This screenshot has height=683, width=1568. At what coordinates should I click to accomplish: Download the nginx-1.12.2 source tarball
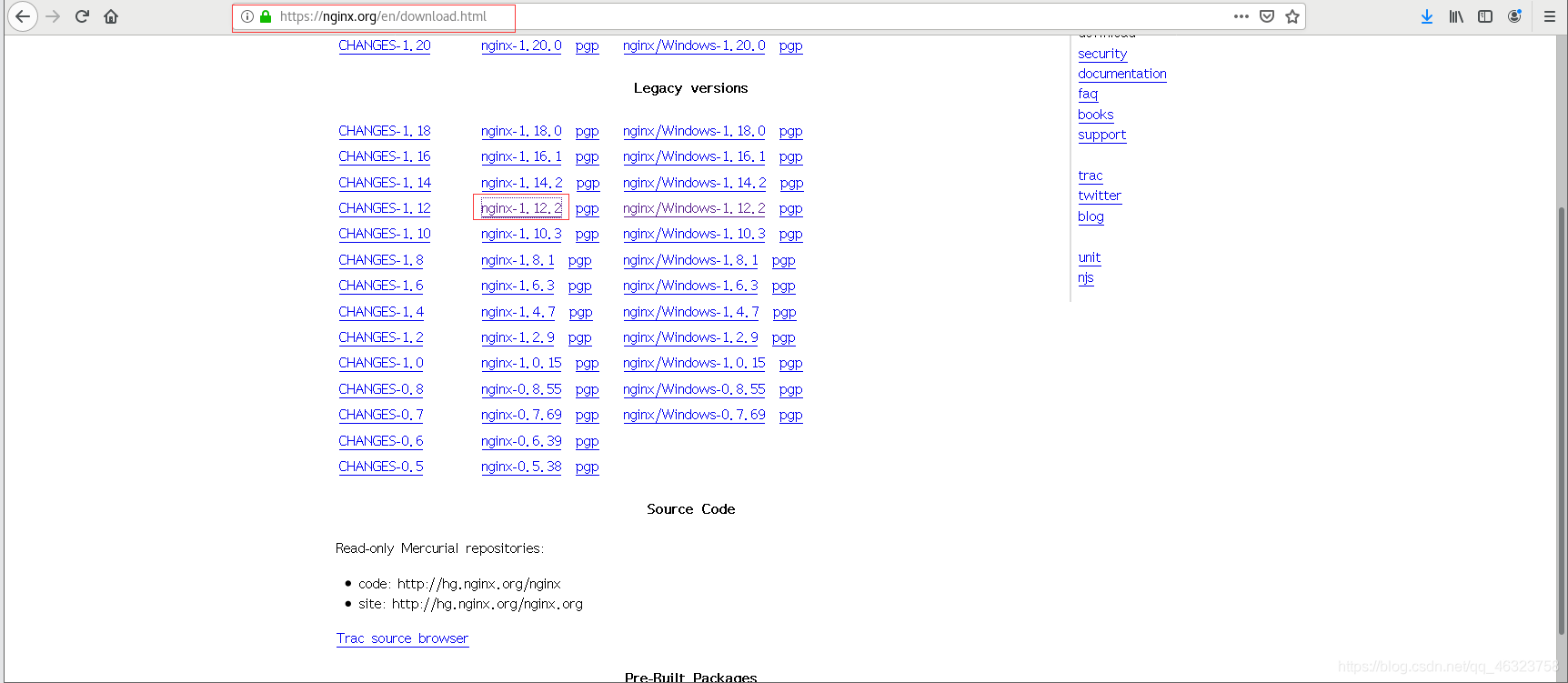tap(521, 208)
